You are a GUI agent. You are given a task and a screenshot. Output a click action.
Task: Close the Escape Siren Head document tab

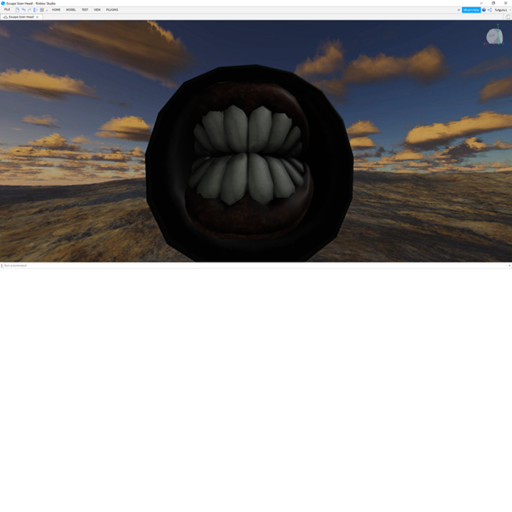(37, 17)
